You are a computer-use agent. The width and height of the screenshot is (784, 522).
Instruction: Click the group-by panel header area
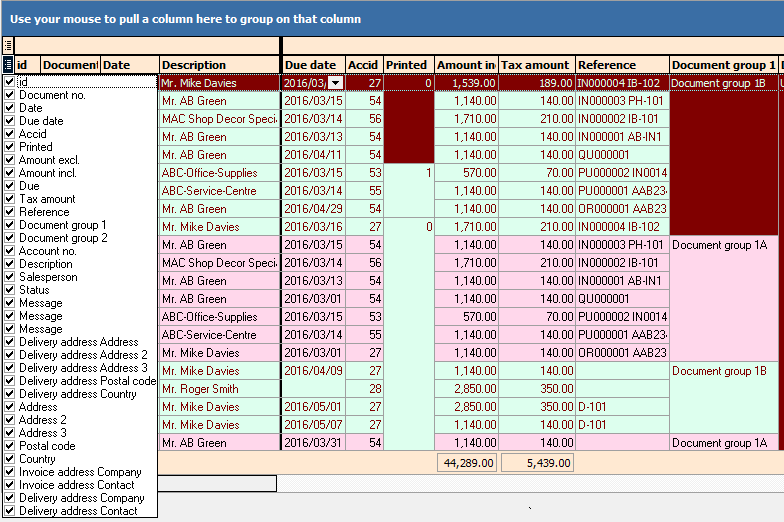coord(392,18)
